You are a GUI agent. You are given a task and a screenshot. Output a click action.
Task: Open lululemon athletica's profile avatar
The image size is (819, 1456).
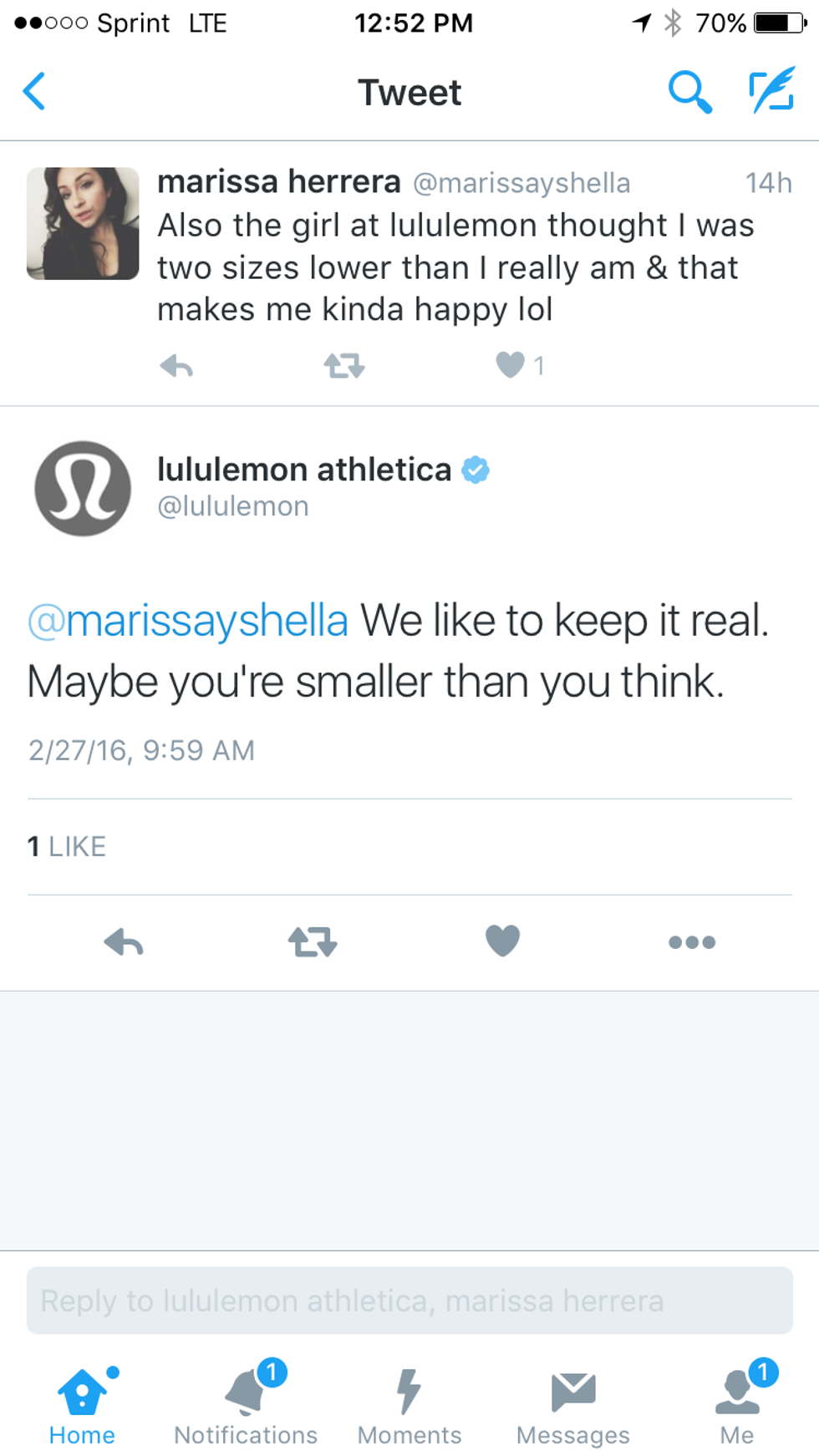coord(83,489)
